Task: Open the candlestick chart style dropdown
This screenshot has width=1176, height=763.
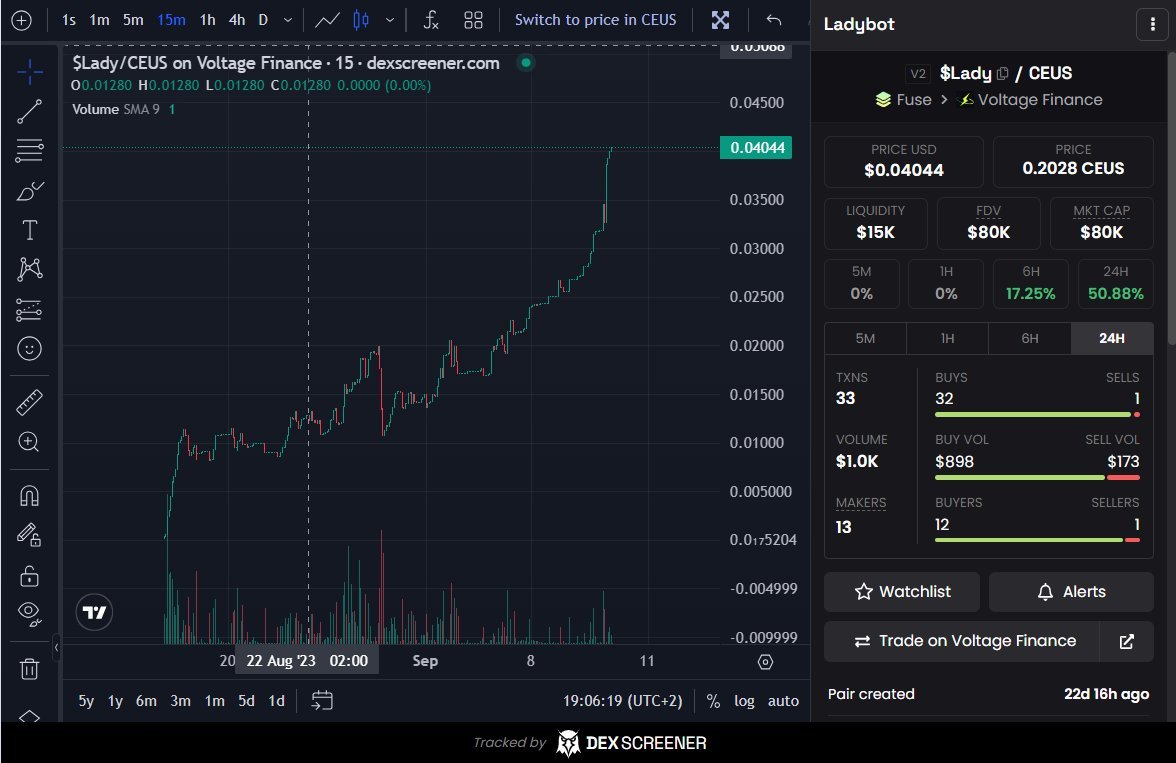Action: click(x=390, y=19)
